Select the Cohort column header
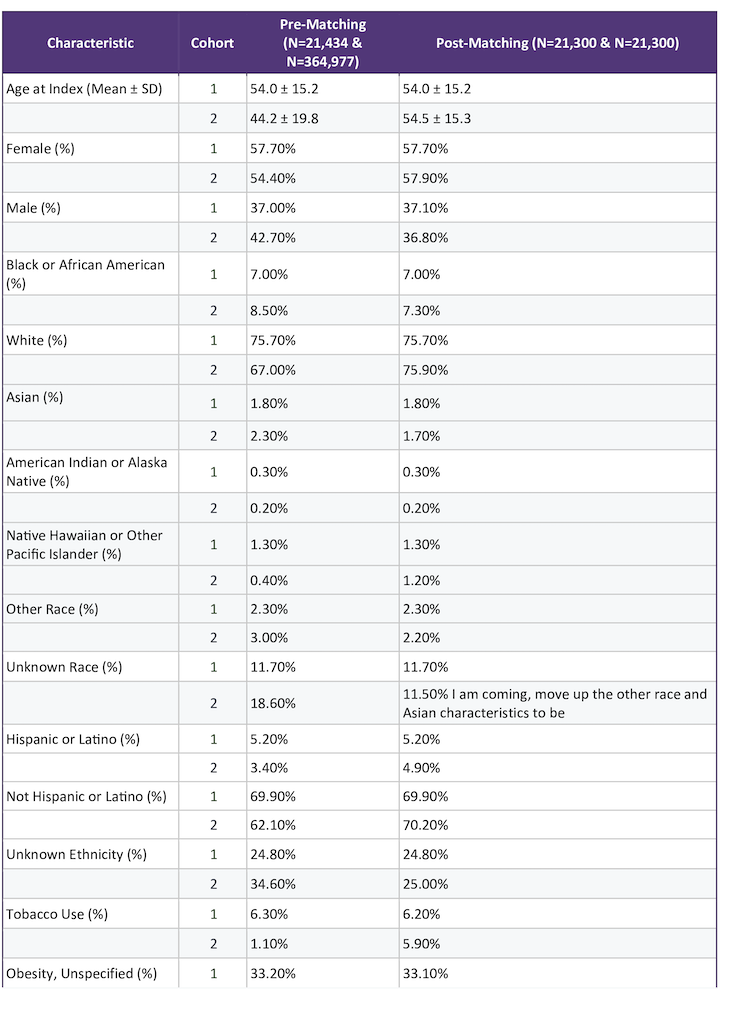 coord(212,43)
